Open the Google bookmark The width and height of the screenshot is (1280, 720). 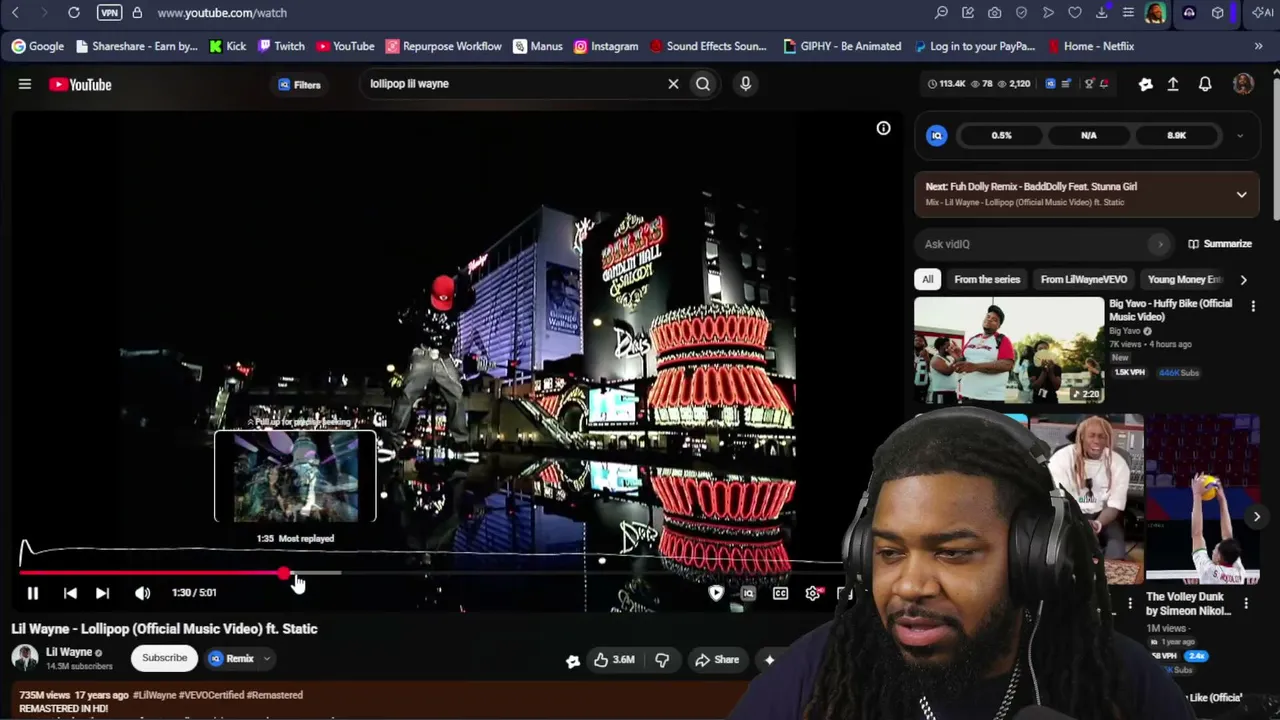click(x=38, y=46)
